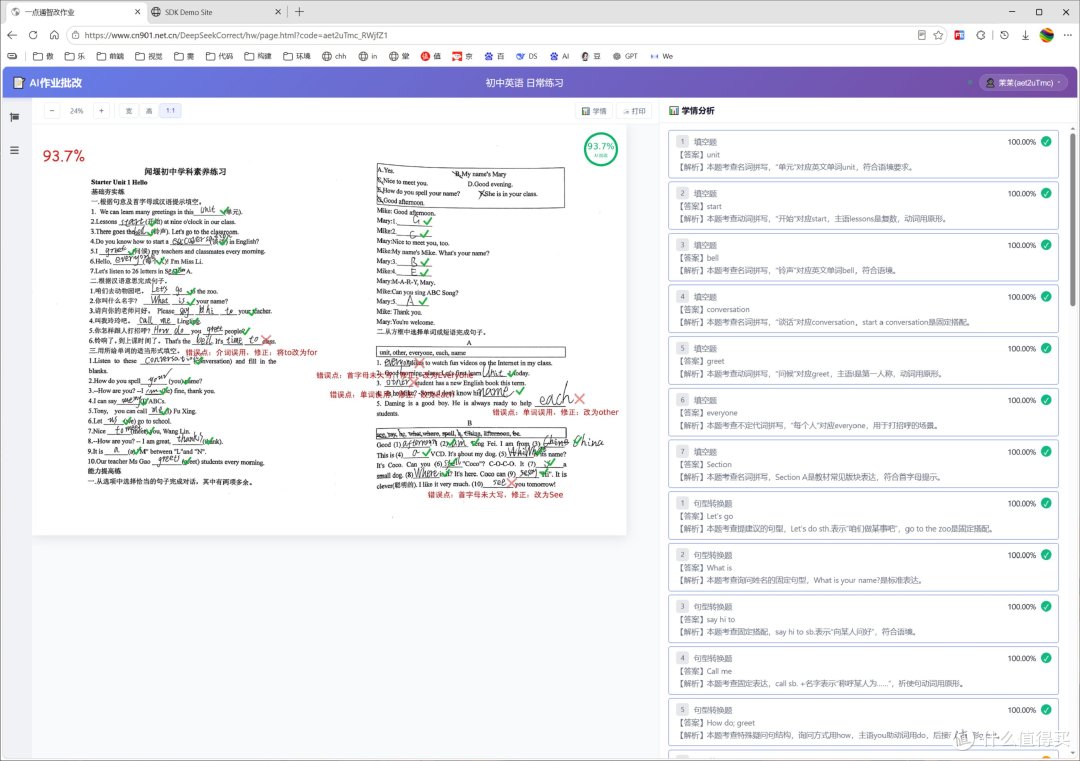Click the GPT bookmark link
The image size is (1080, 761).
click(x=625, y=56)
